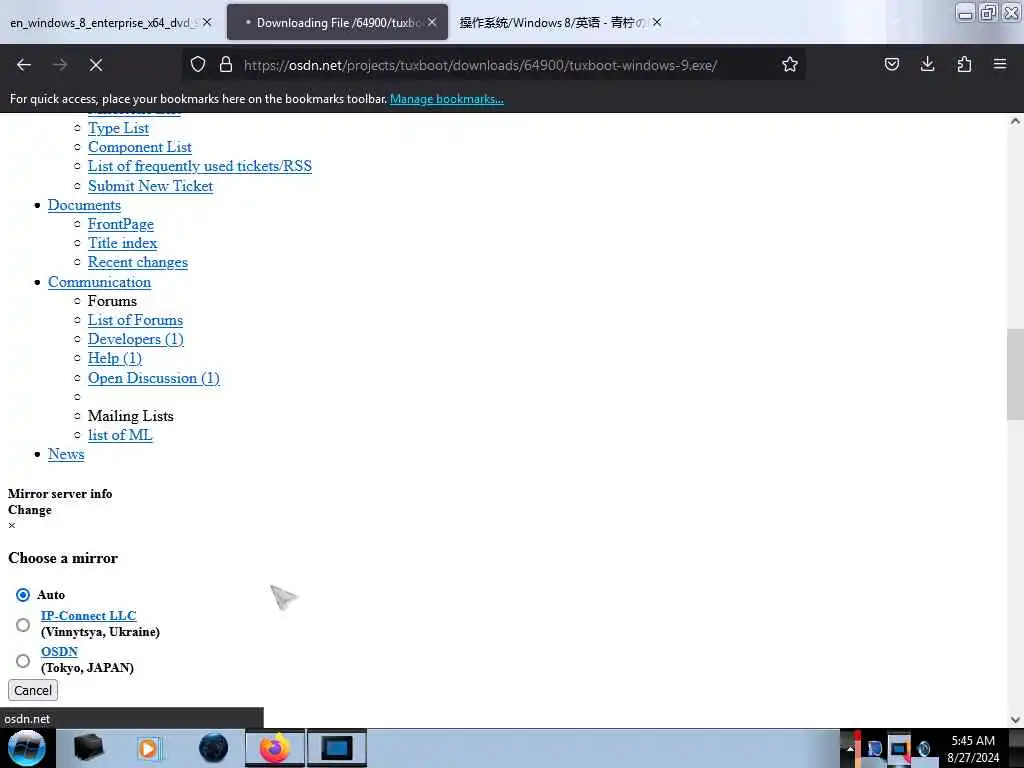Open the Firefox hamburger menu
This screenshot has width=1024, height=768.
coord(999,64)
